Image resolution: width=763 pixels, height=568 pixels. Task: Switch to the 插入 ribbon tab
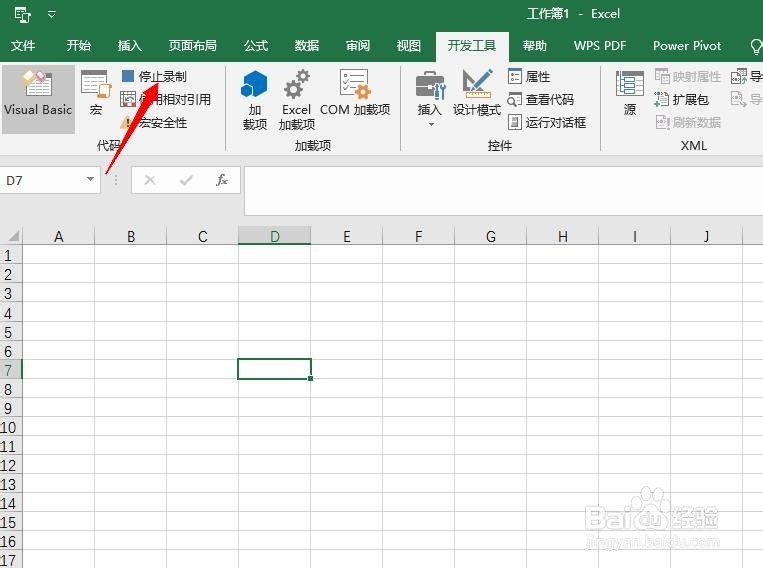tap(129, 46)
